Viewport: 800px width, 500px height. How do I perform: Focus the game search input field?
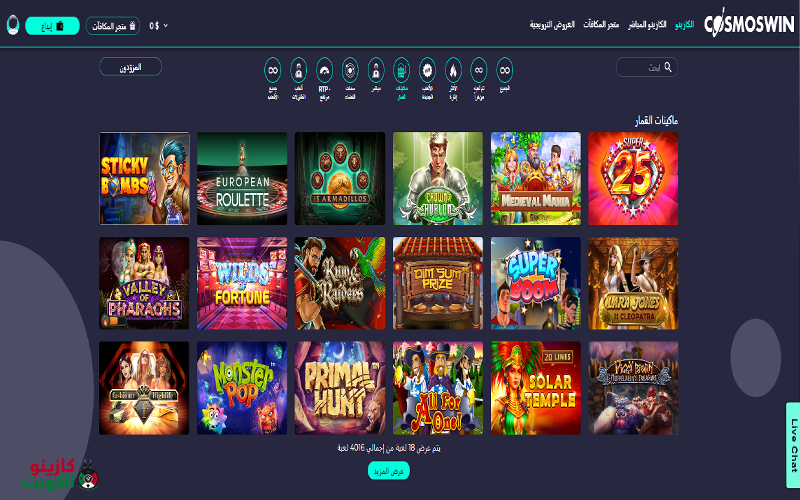646,67
